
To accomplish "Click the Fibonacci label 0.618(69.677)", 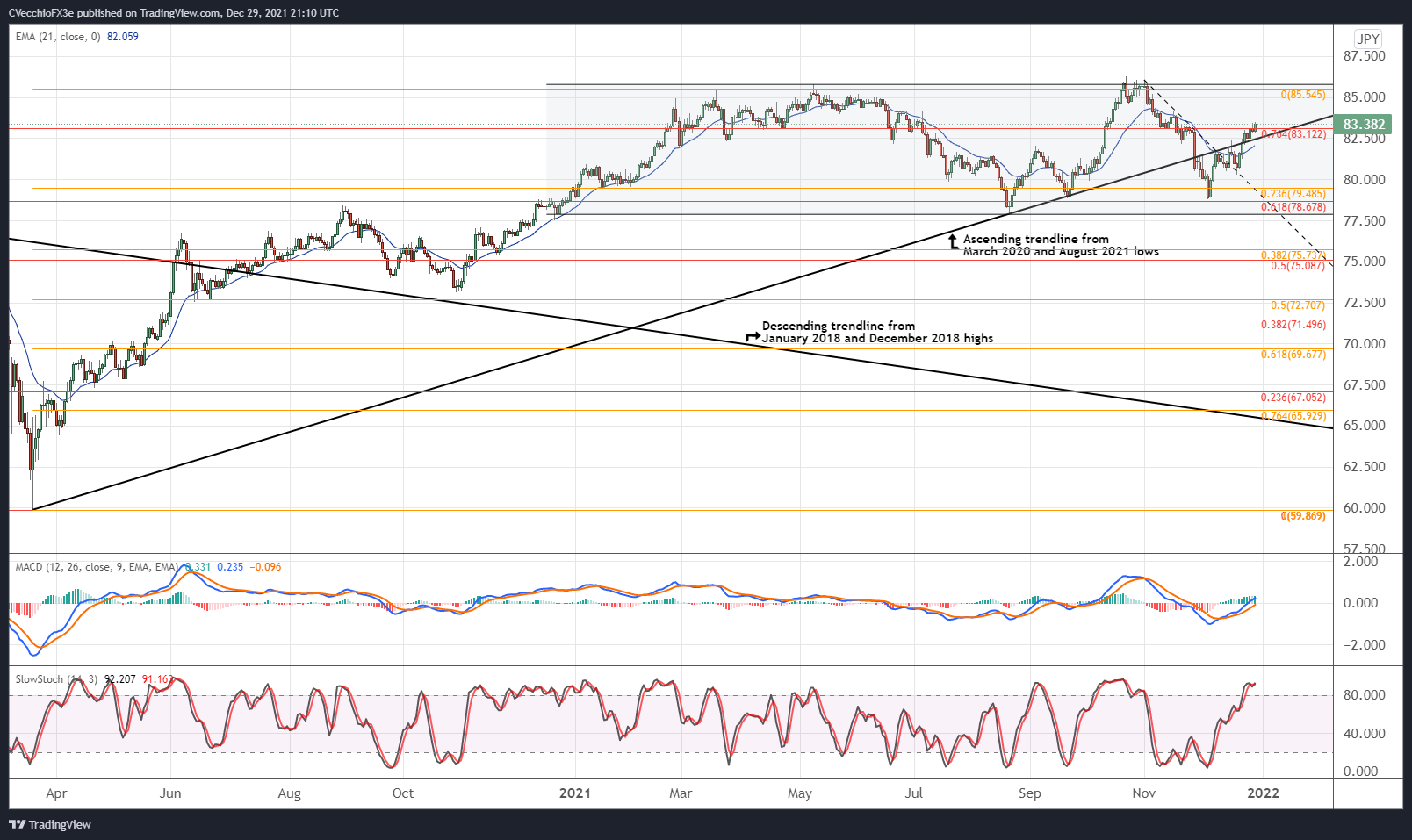I will [1293, 355].
